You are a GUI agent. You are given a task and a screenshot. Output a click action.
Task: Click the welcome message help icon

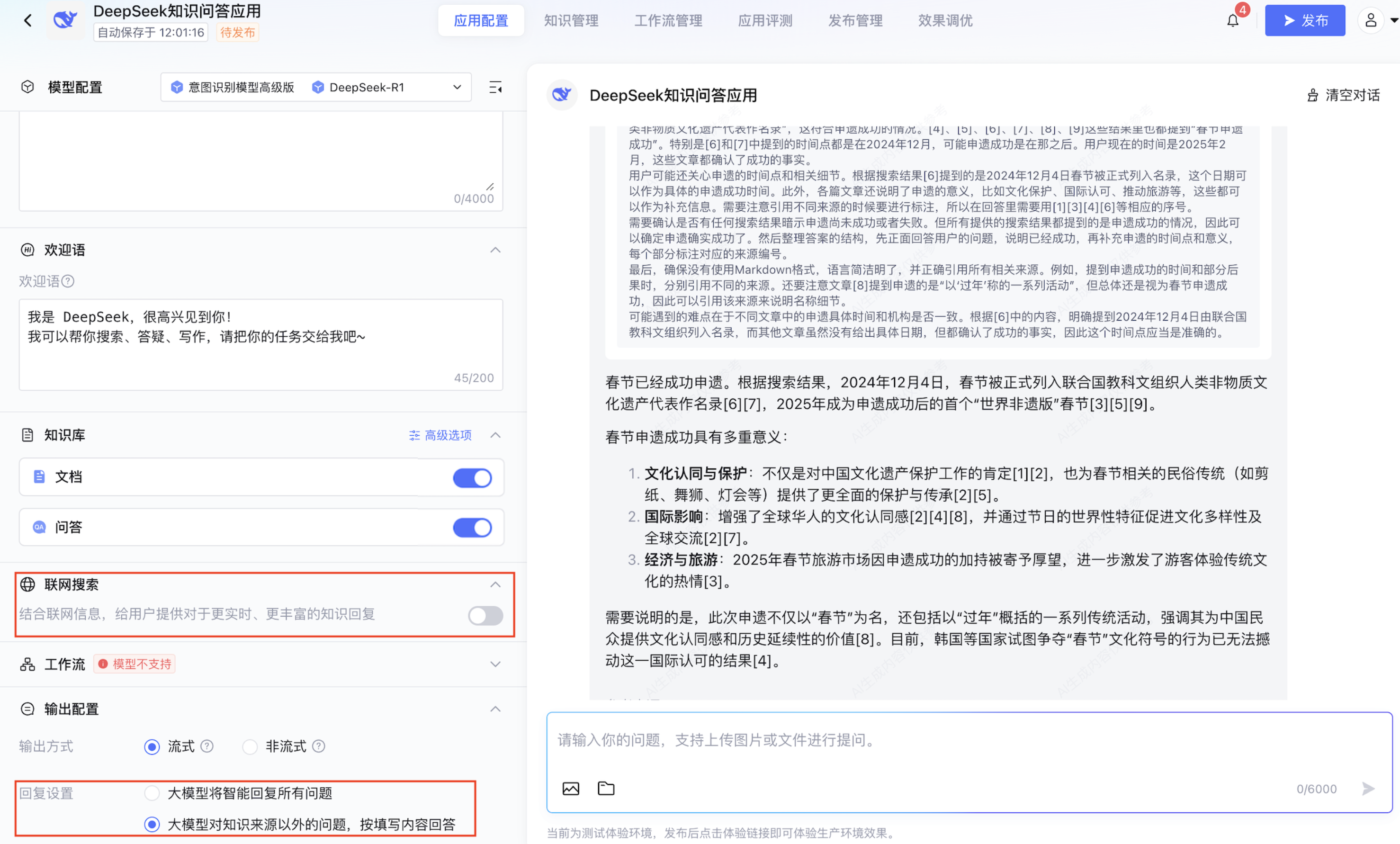pos(68,281)
